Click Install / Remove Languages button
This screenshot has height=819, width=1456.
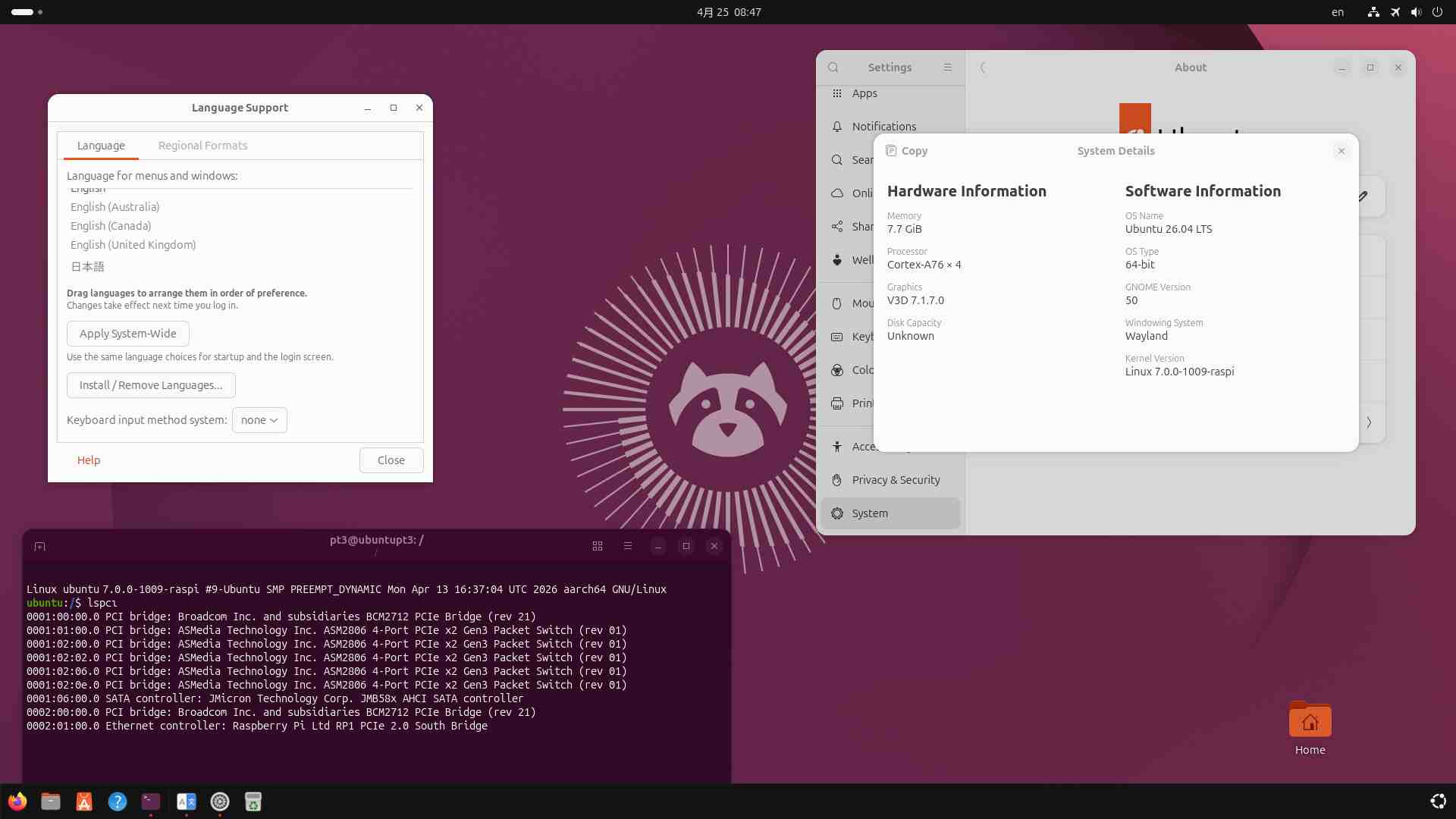click(x=151, y=385)
